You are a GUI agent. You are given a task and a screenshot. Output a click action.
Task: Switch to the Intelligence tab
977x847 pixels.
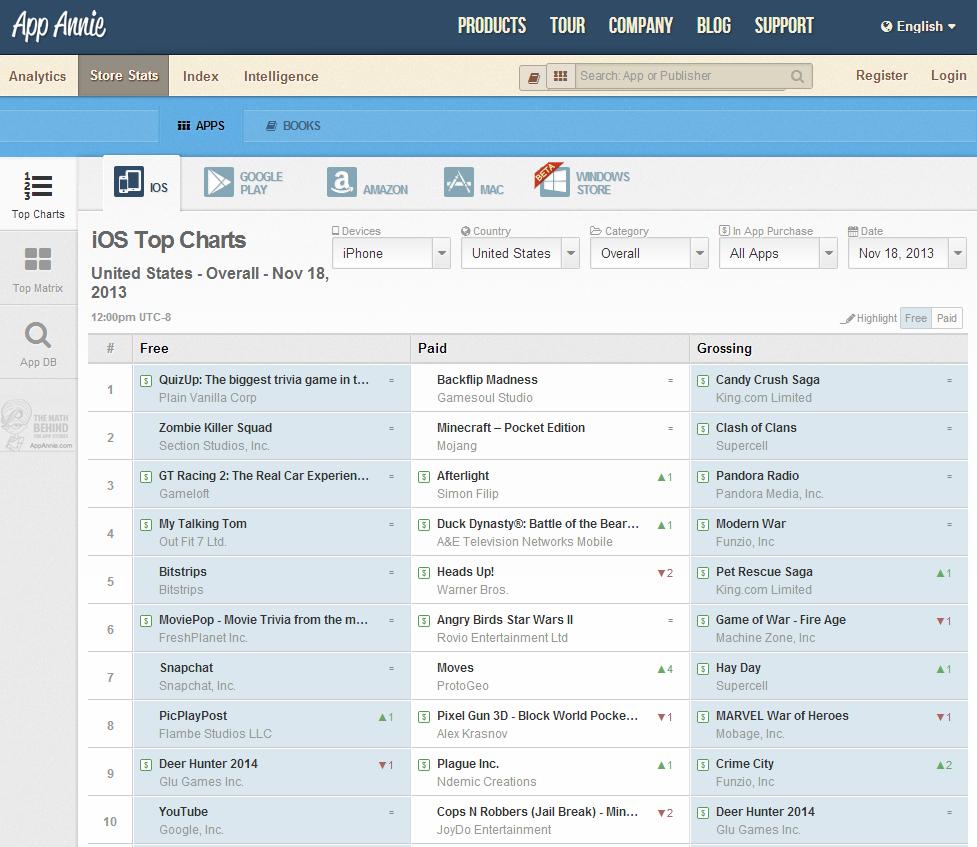point(281,76)
